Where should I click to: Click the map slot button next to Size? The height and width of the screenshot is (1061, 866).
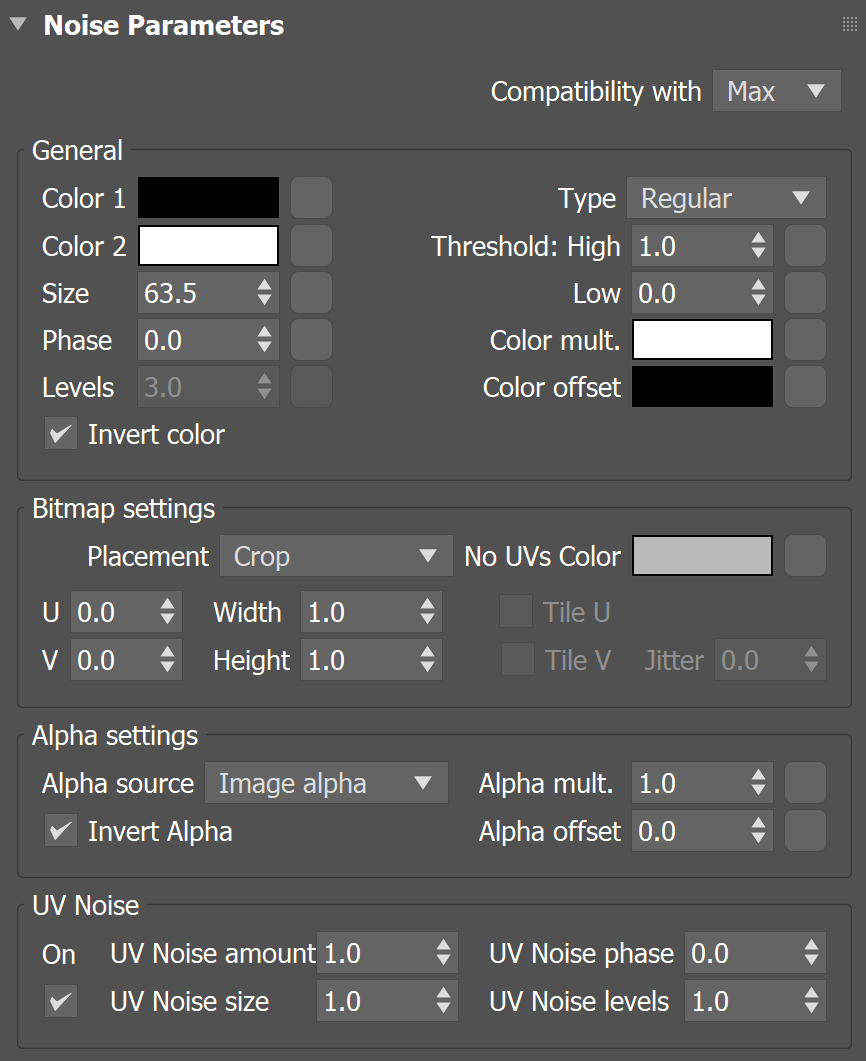coord(311,292)
